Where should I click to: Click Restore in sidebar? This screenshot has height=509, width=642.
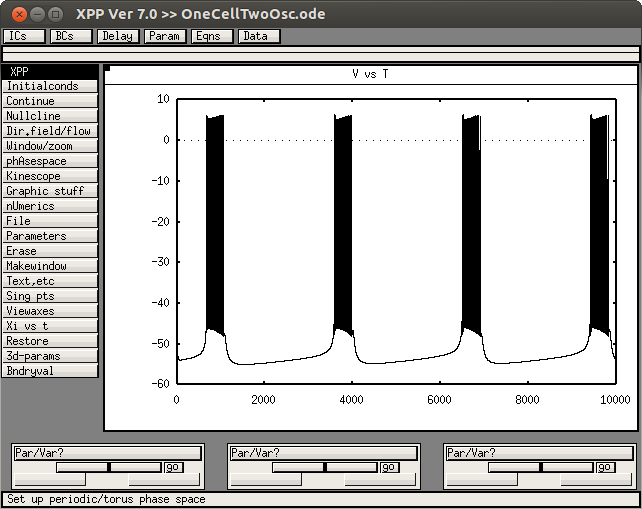(50, 341)
